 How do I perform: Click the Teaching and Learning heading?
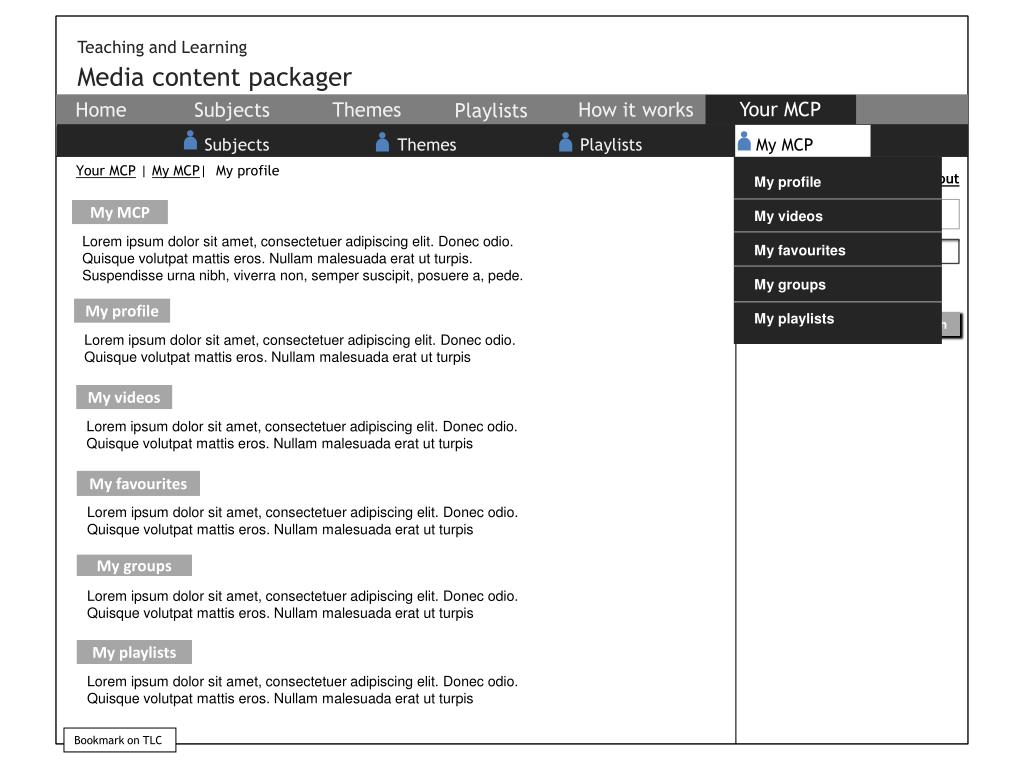(162, 47)
